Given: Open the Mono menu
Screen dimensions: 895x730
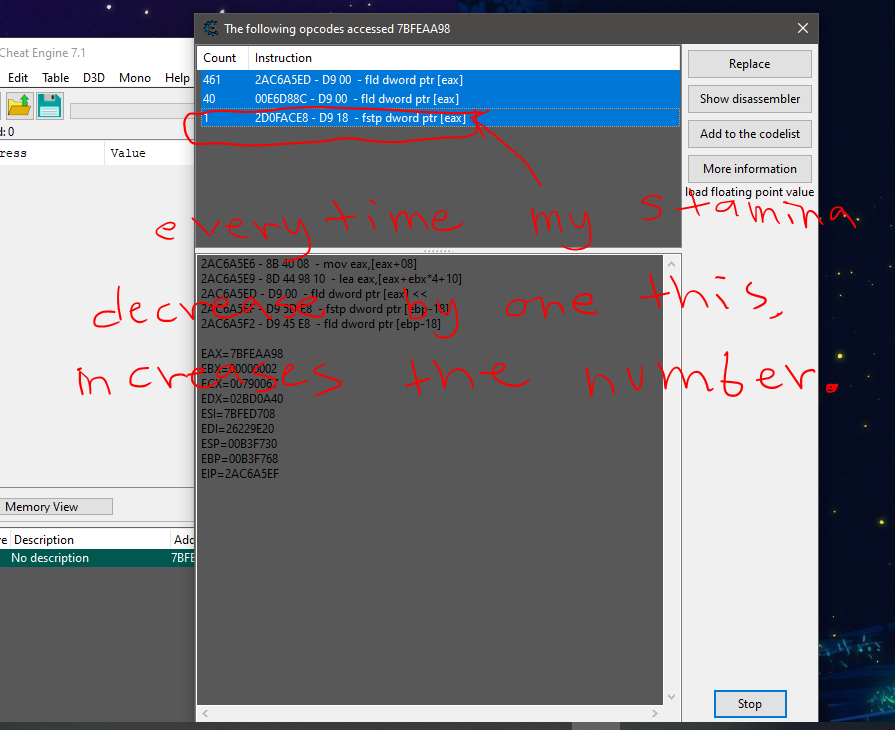Looking at the screenshot, I should (135, 78).
